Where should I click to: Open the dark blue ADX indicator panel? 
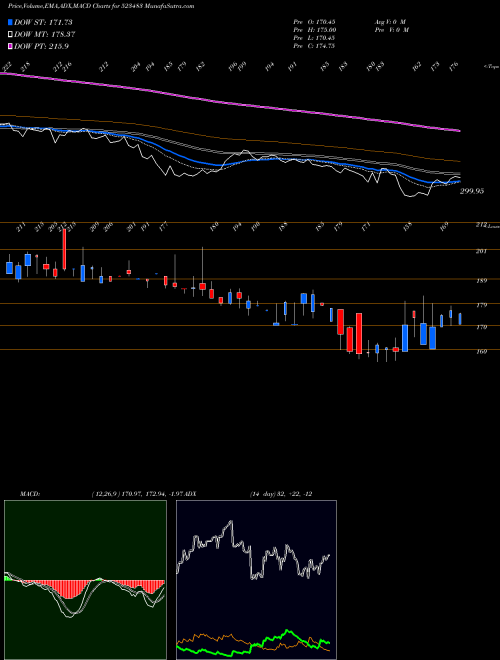[256, 580]
